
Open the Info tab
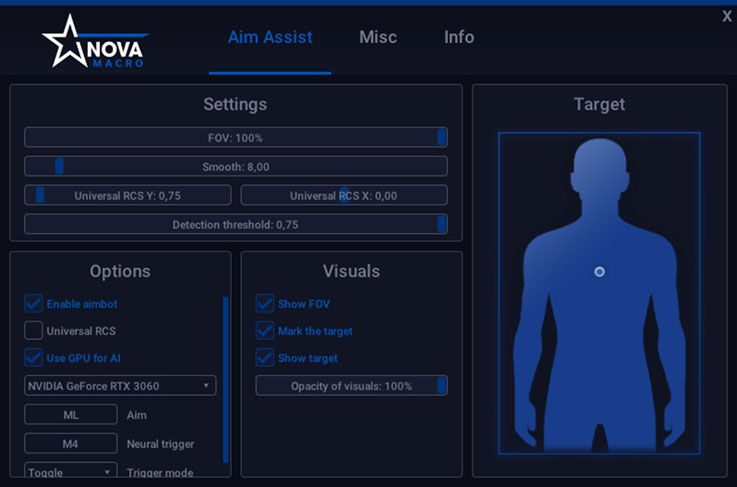click(459, 38)
